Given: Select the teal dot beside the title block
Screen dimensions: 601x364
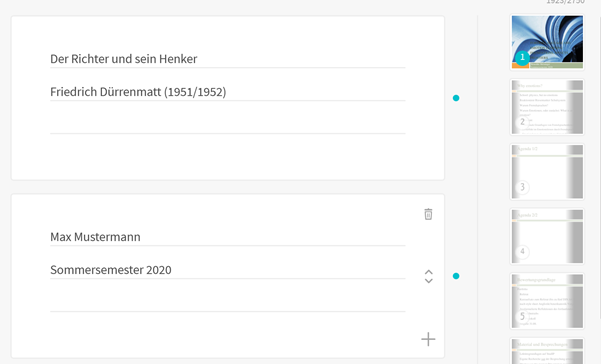Looking at the screenshot, I should [x=456, y=98].
